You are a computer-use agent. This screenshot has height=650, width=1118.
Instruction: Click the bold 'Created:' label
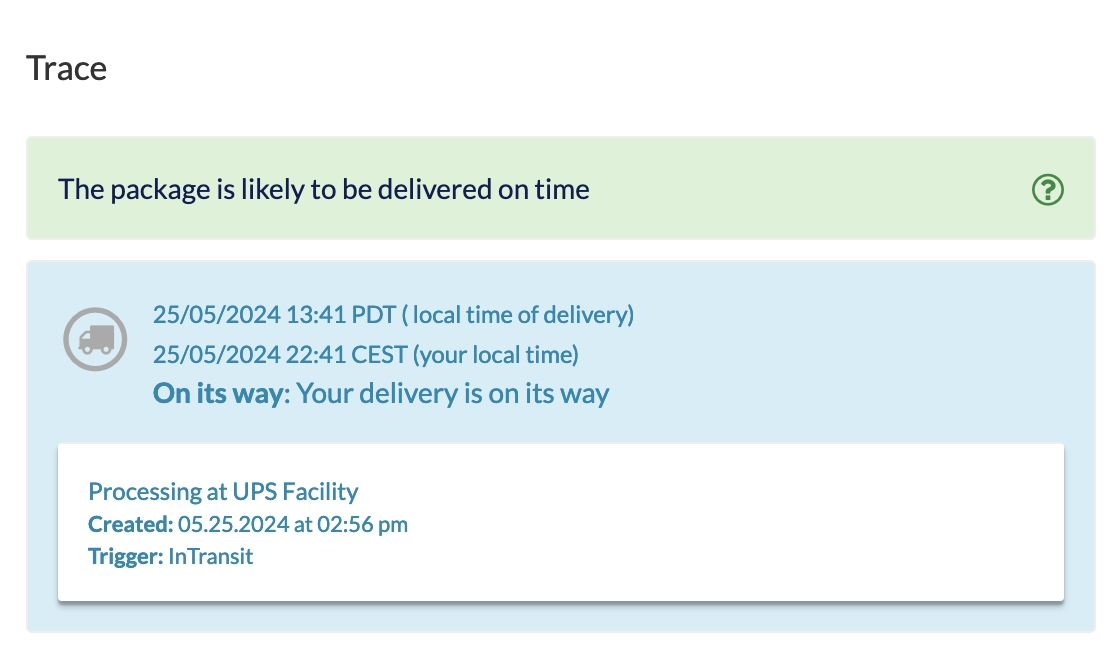pos(131,524)
